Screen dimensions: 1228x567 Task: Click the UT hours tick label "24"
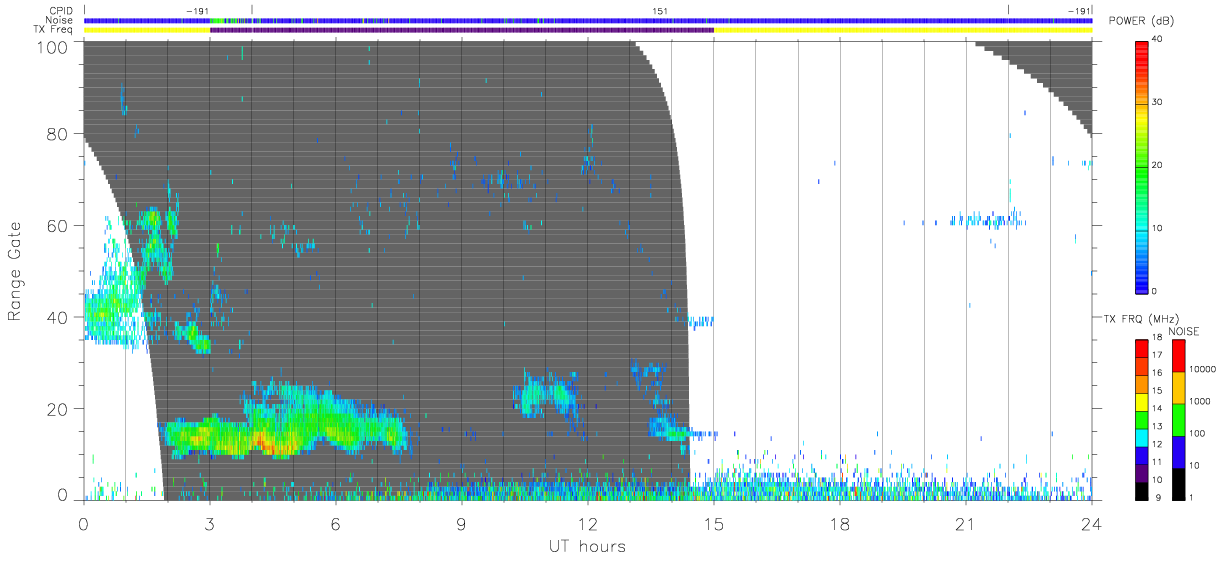(1091, 523)
